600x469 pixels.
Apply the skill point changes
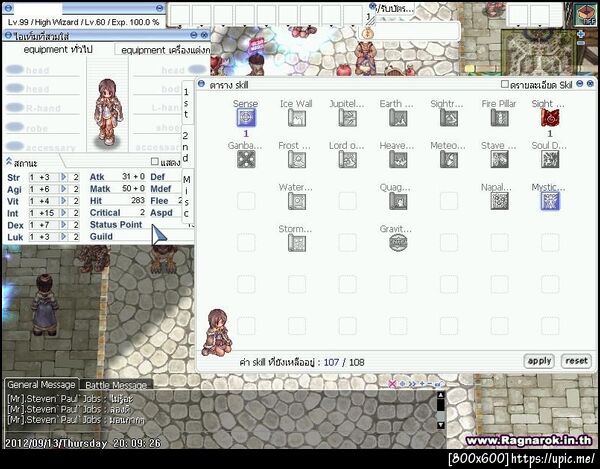pyautogui.click(x=539, y=361)
